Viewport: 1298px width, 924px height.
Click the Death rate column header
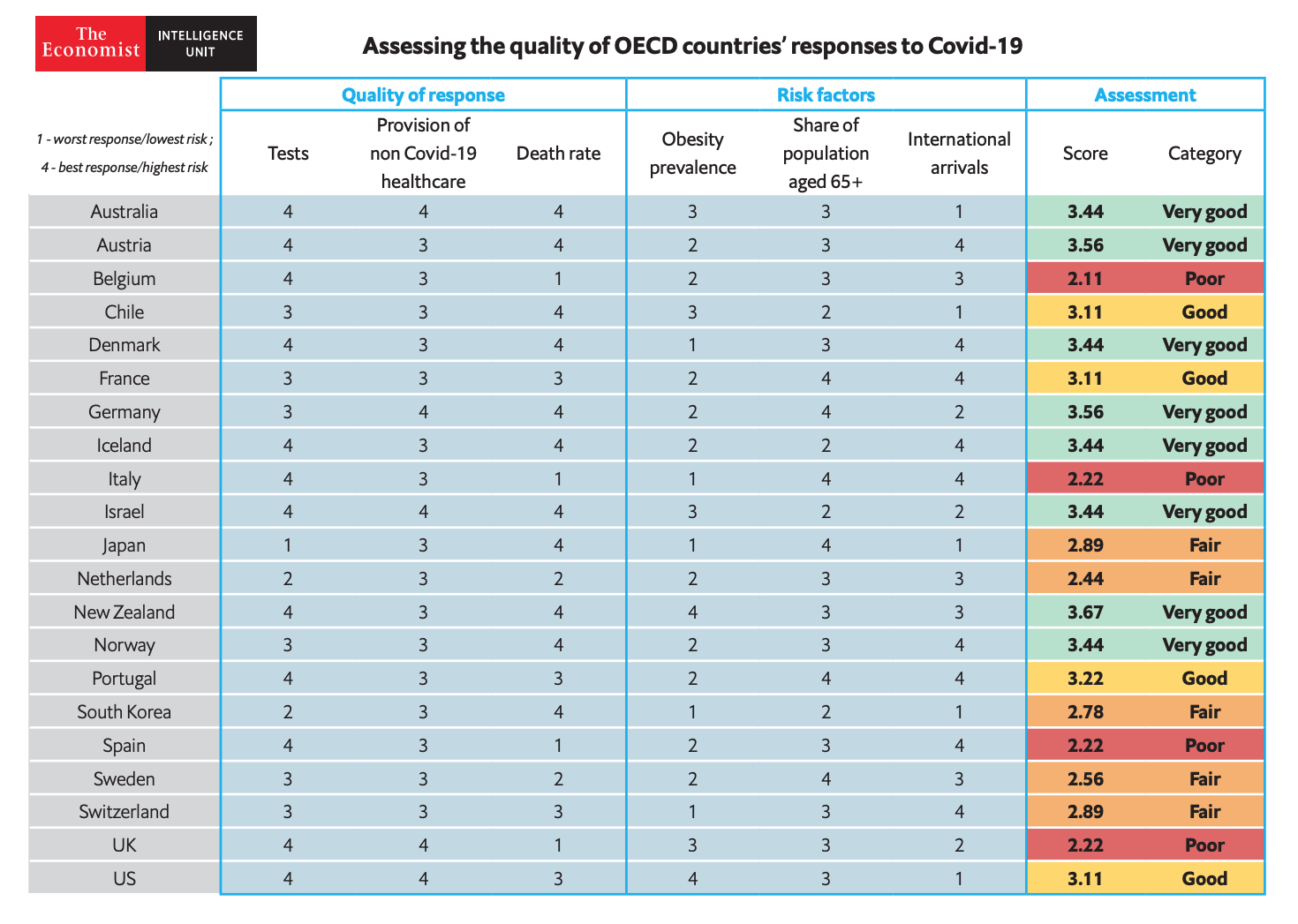click(558, 154)
